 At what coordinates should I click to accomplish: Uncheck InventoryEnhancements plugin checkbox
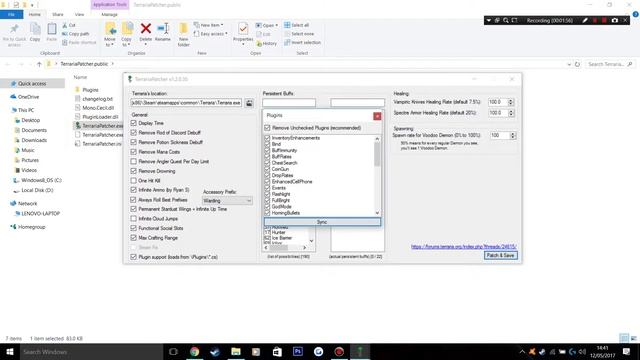pyautogui.click(x=267, y=138)
